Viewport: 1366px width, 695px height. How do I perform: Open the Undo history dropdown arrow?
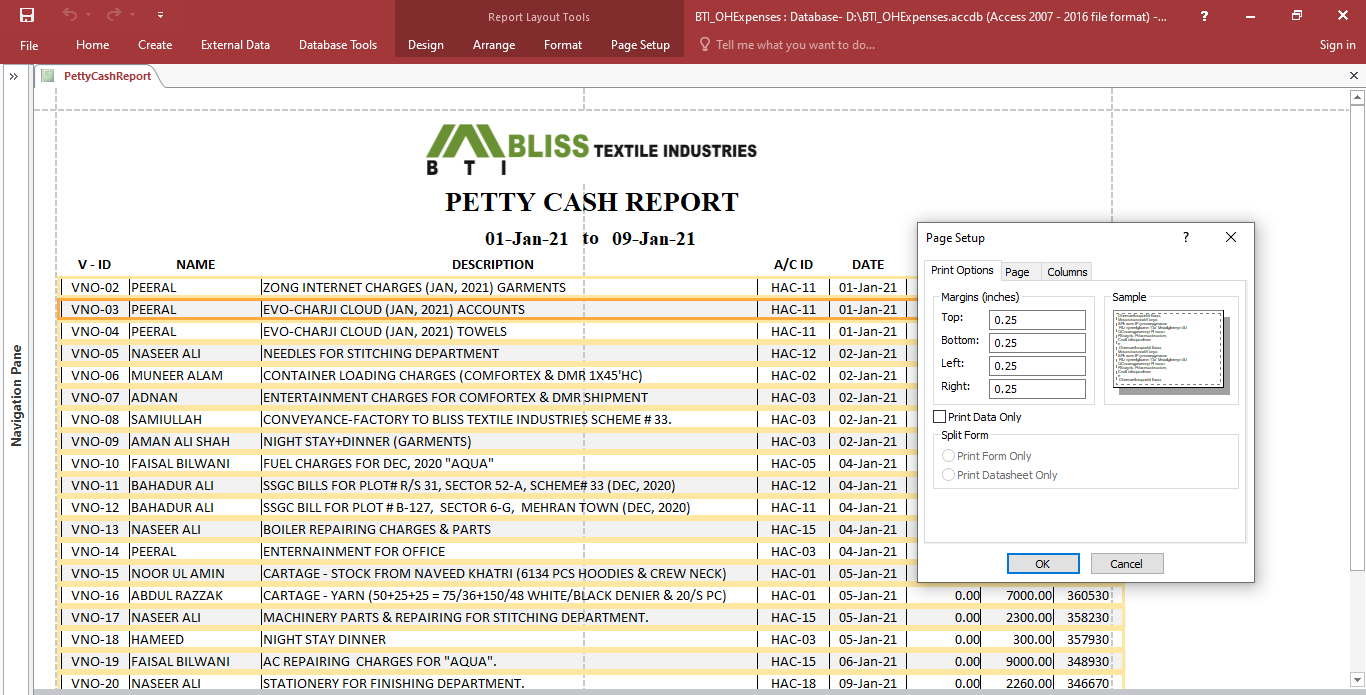(88, 15)
